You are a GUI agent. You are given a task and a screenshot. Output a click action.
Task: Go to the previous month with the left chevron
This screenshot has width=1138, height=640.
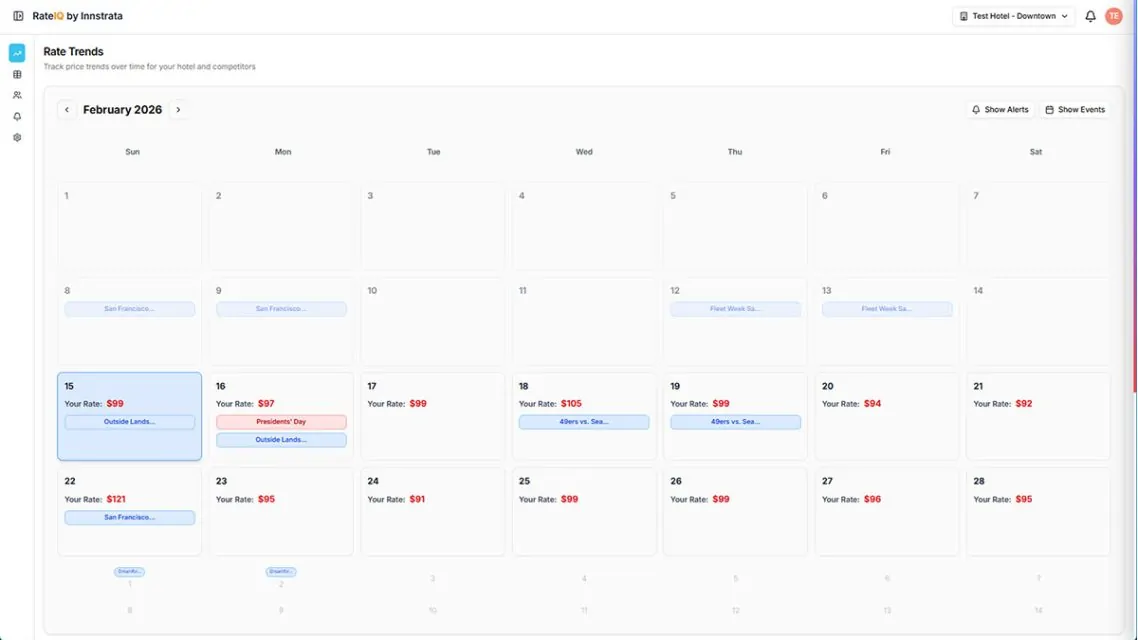66,109
